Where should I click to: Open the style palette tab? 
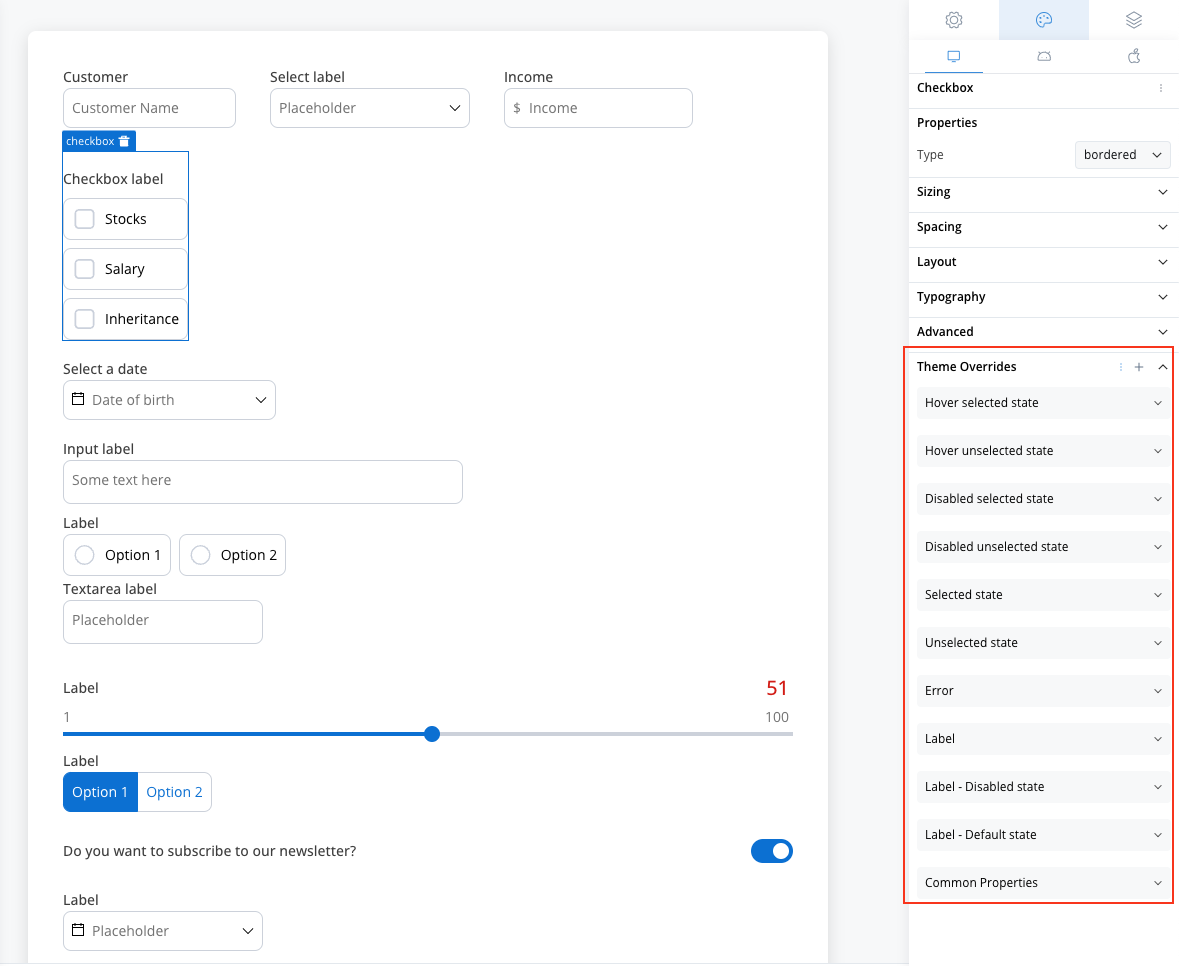1044,20
